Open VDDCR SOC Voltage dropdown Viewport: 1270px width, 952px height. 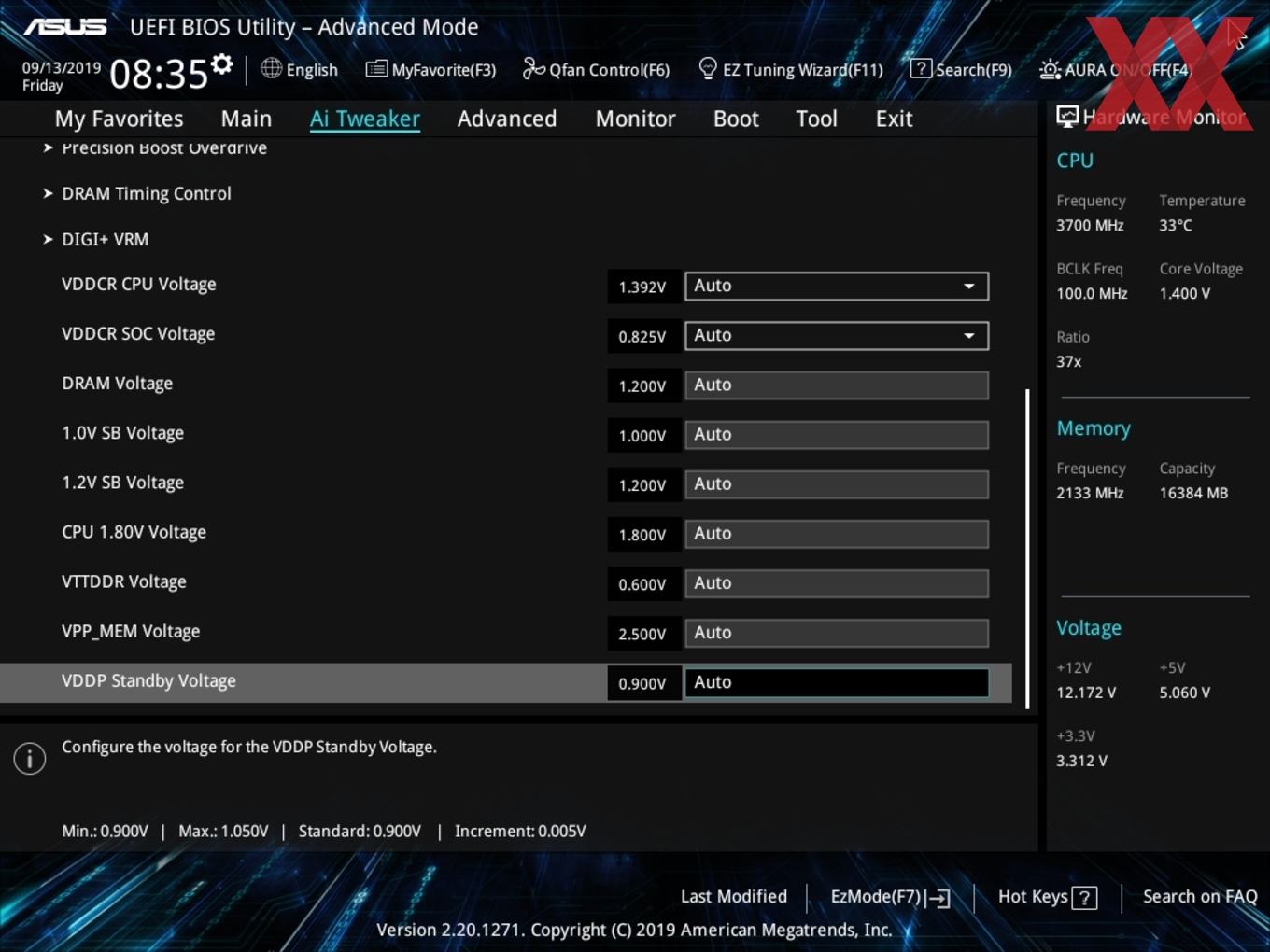click(837, 335)
